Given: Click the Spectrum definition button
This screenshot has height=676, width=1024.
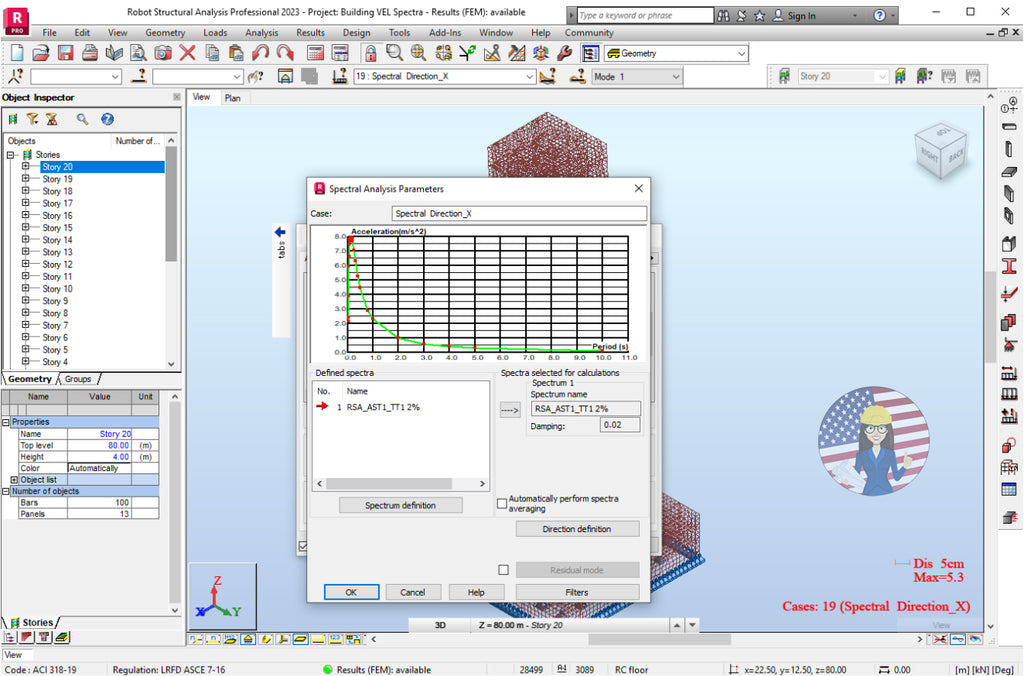Looking at the screenshot, I should point(400,504).
